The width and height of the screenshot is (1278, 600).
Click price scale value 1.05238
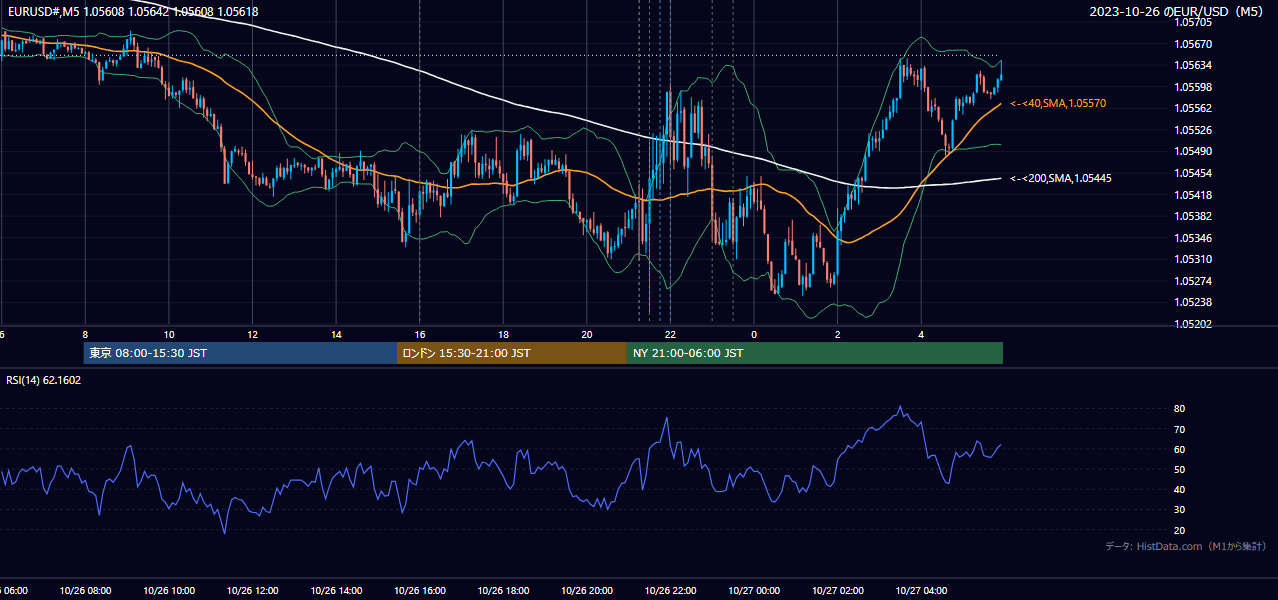tap(1192, 302)
